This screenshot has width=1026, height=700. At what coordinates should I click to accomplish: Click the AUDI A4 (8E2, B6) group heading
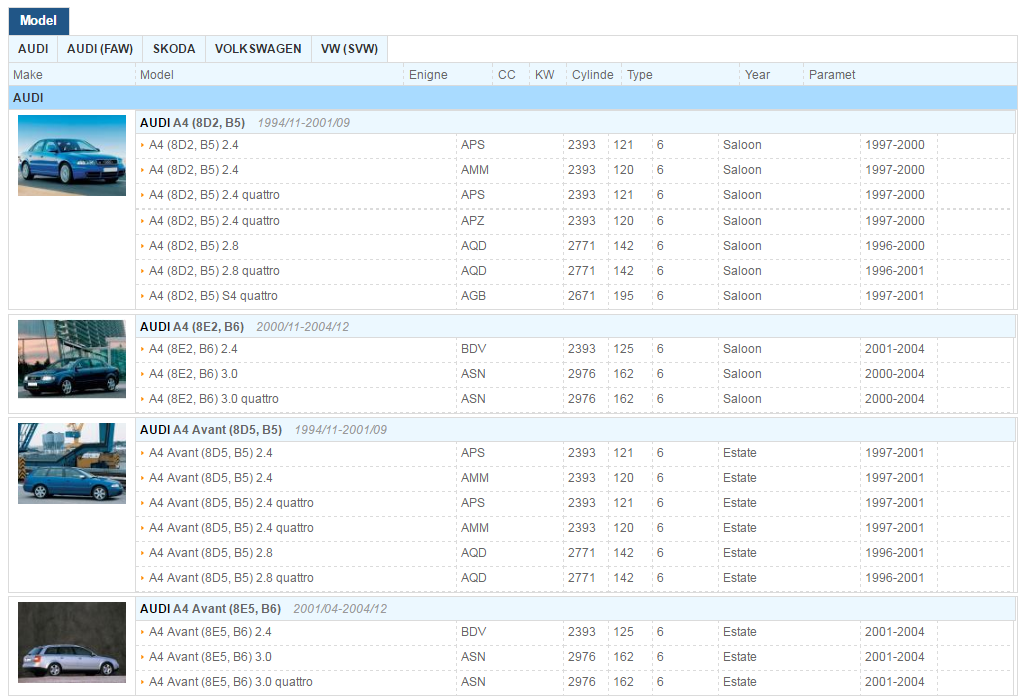[192, 326]
